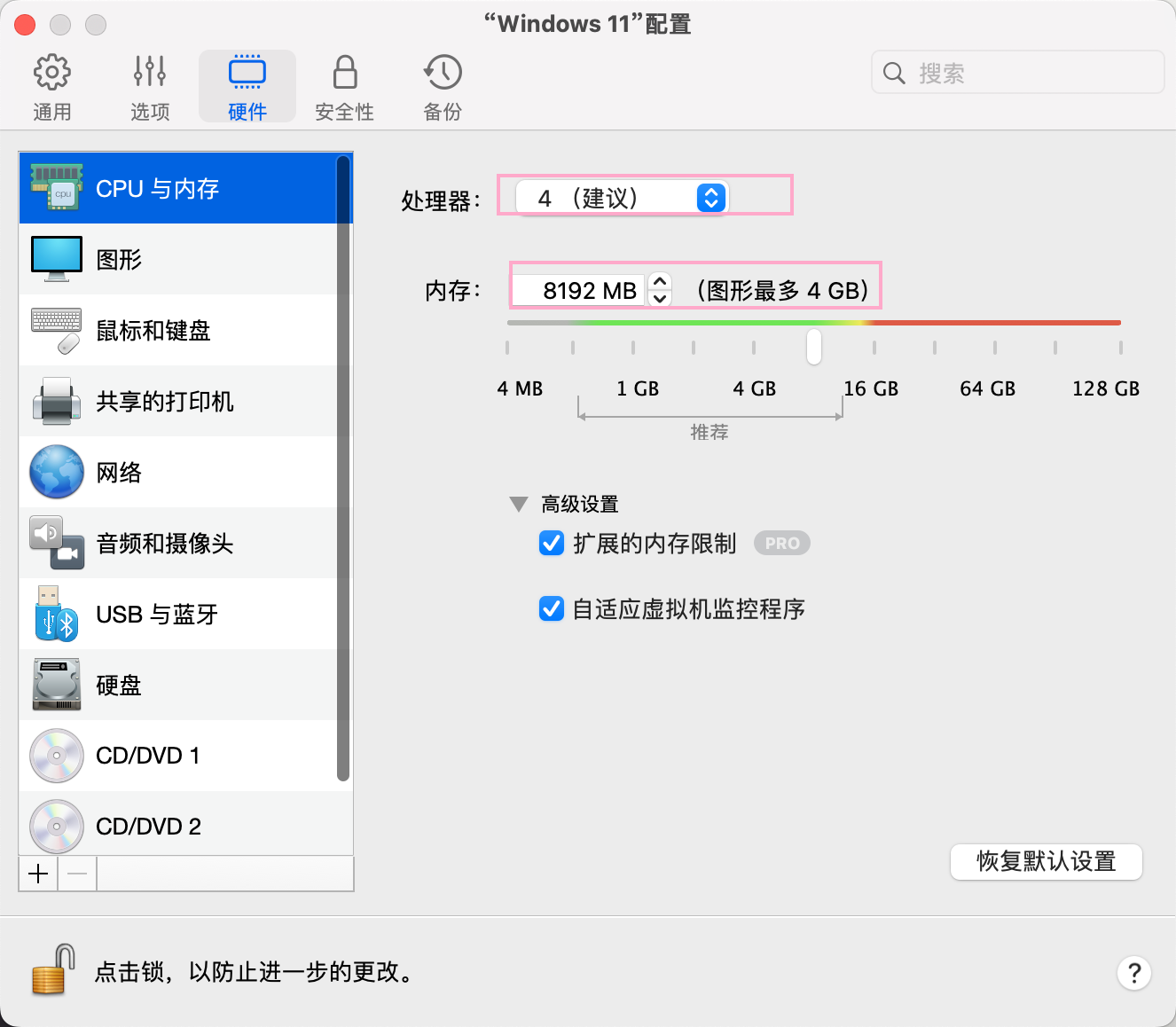The width and height of the screenshot is (1176, 1027).
Task: Select the 硬盘 hard disk icon
Action: (x=57, y=685)
